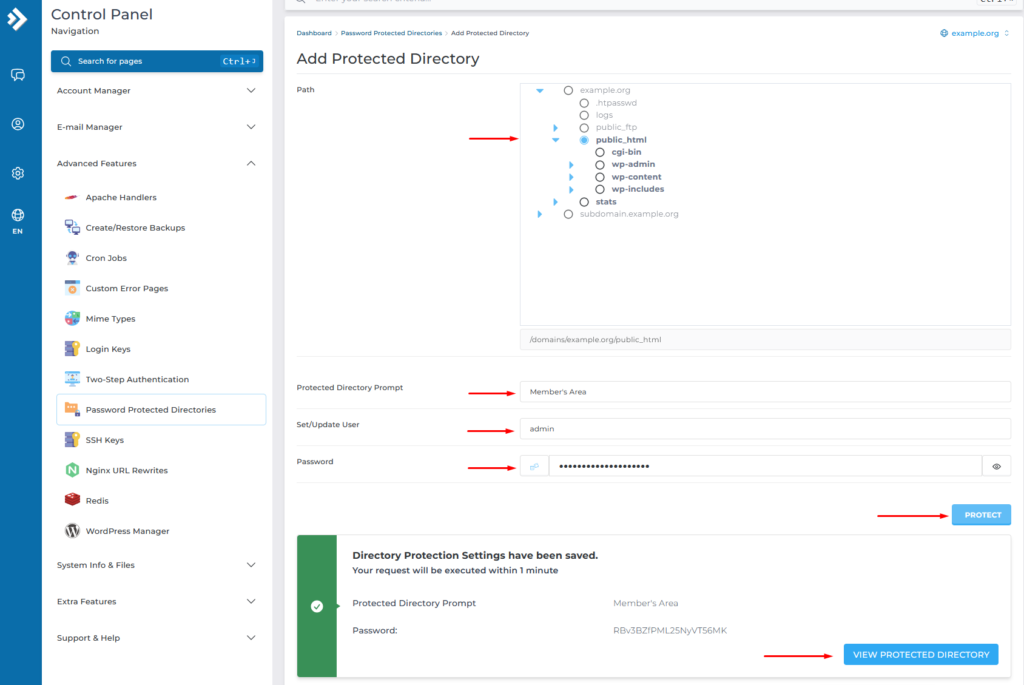This screenshot has width=1024, height=685.
Task: Expand the wp-content tree node
Action: [x=571, y=176]
